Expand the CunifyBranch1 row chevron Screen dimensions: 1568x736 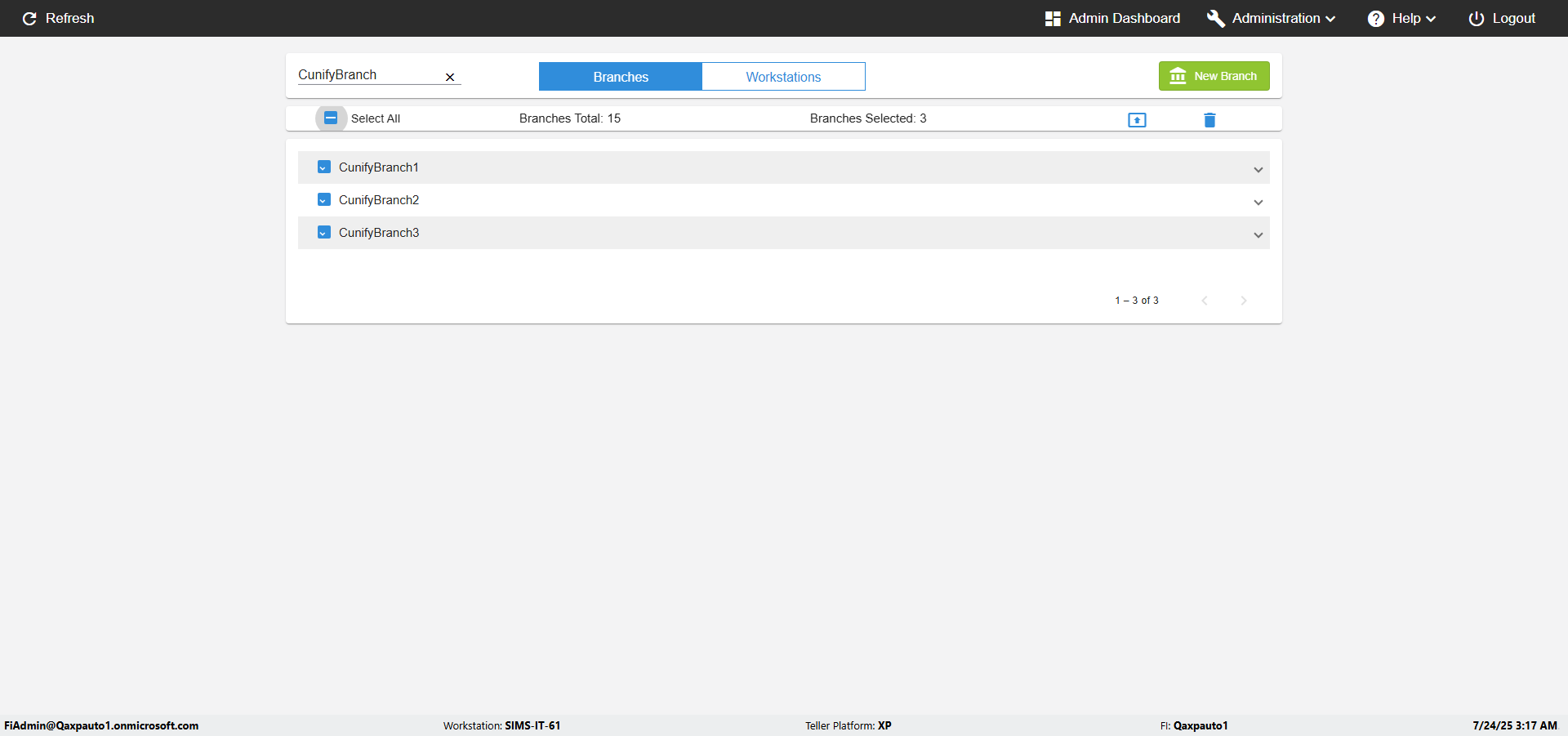(x=1258, y=170)
